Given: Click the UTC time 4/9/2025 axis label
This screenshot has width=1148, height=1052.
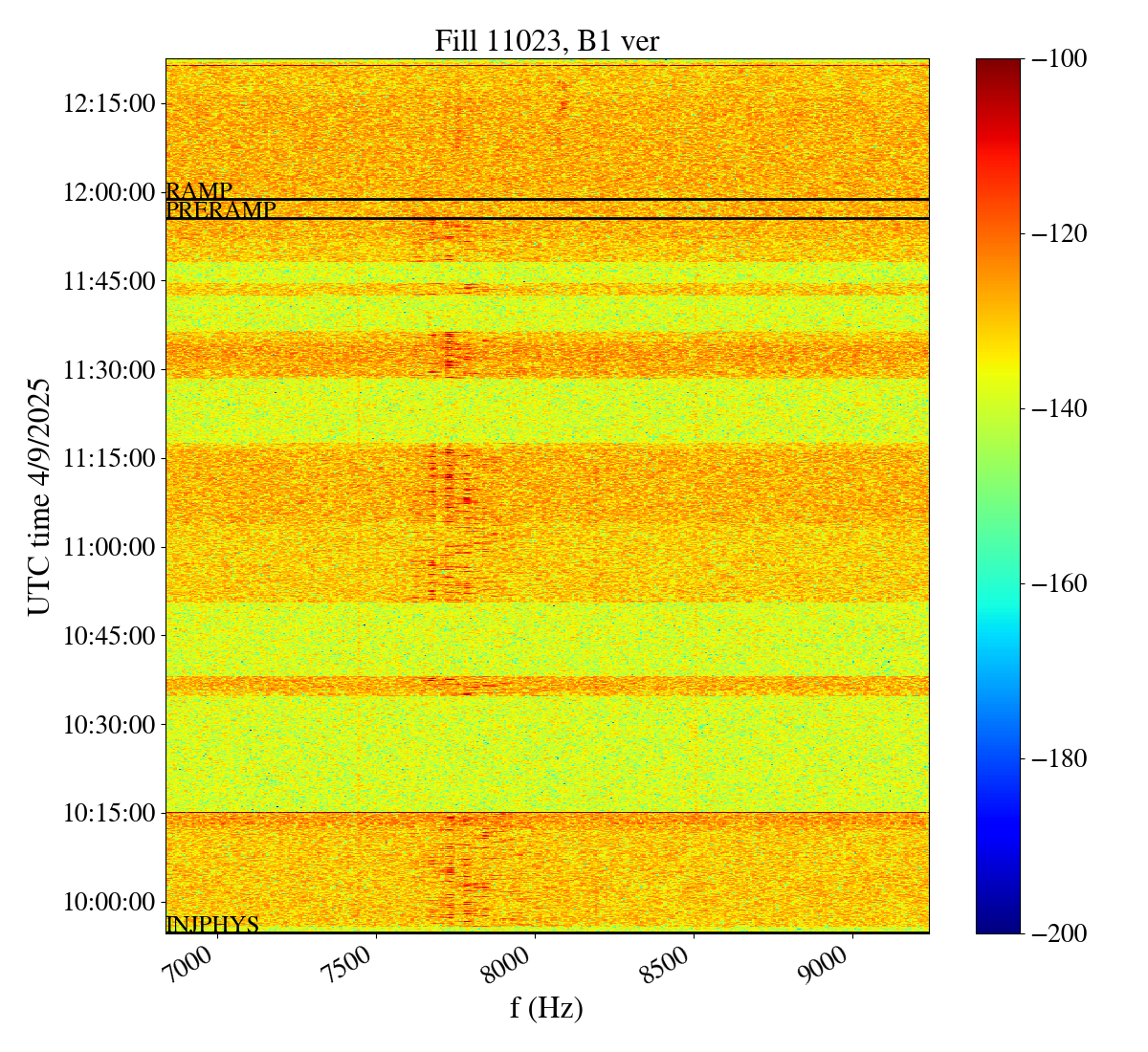Looking at the screenshot, I should pyautogui.click(x=39, y=495).
